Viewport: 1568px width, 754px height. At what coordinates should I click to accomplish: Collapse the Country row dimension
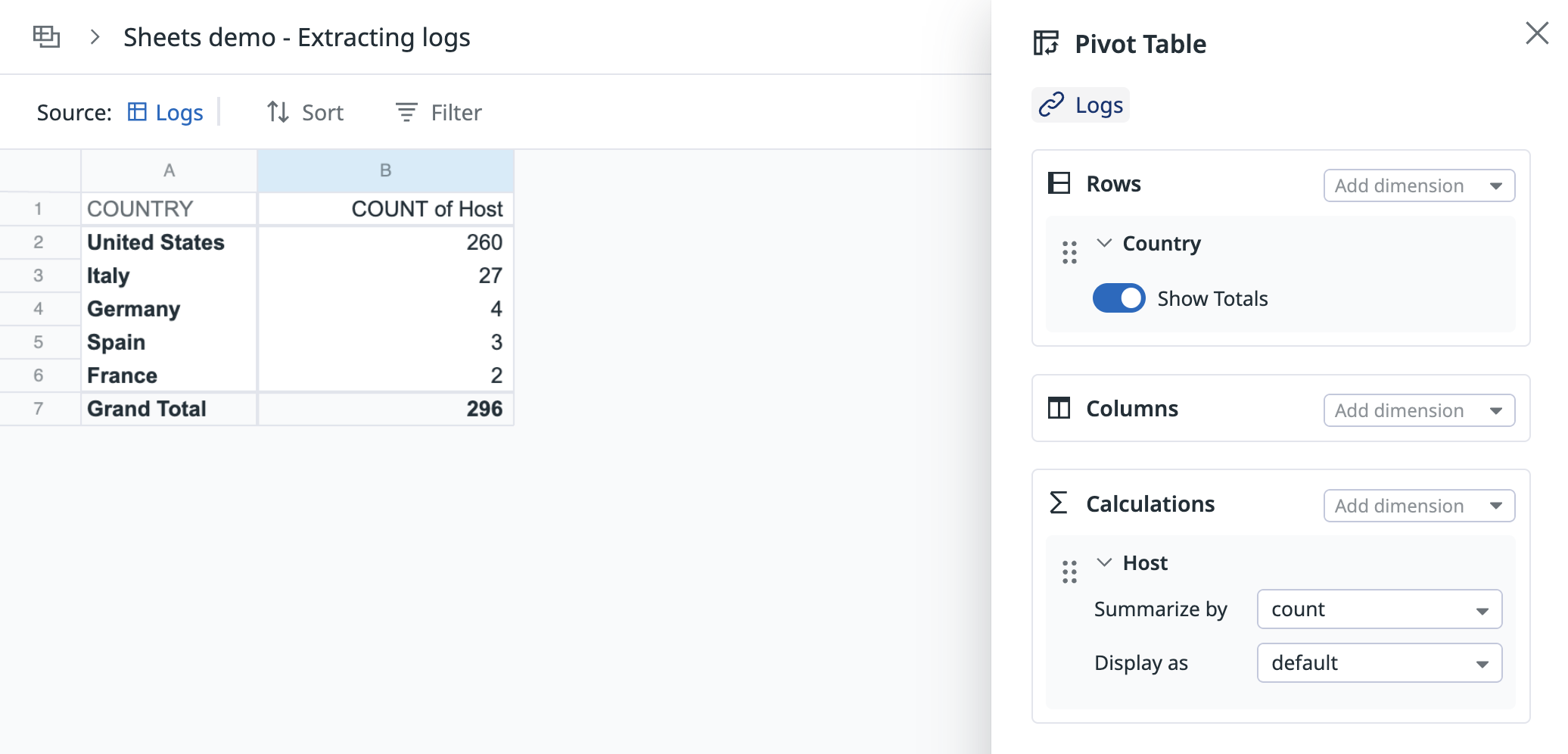[x=1104, y=243]
